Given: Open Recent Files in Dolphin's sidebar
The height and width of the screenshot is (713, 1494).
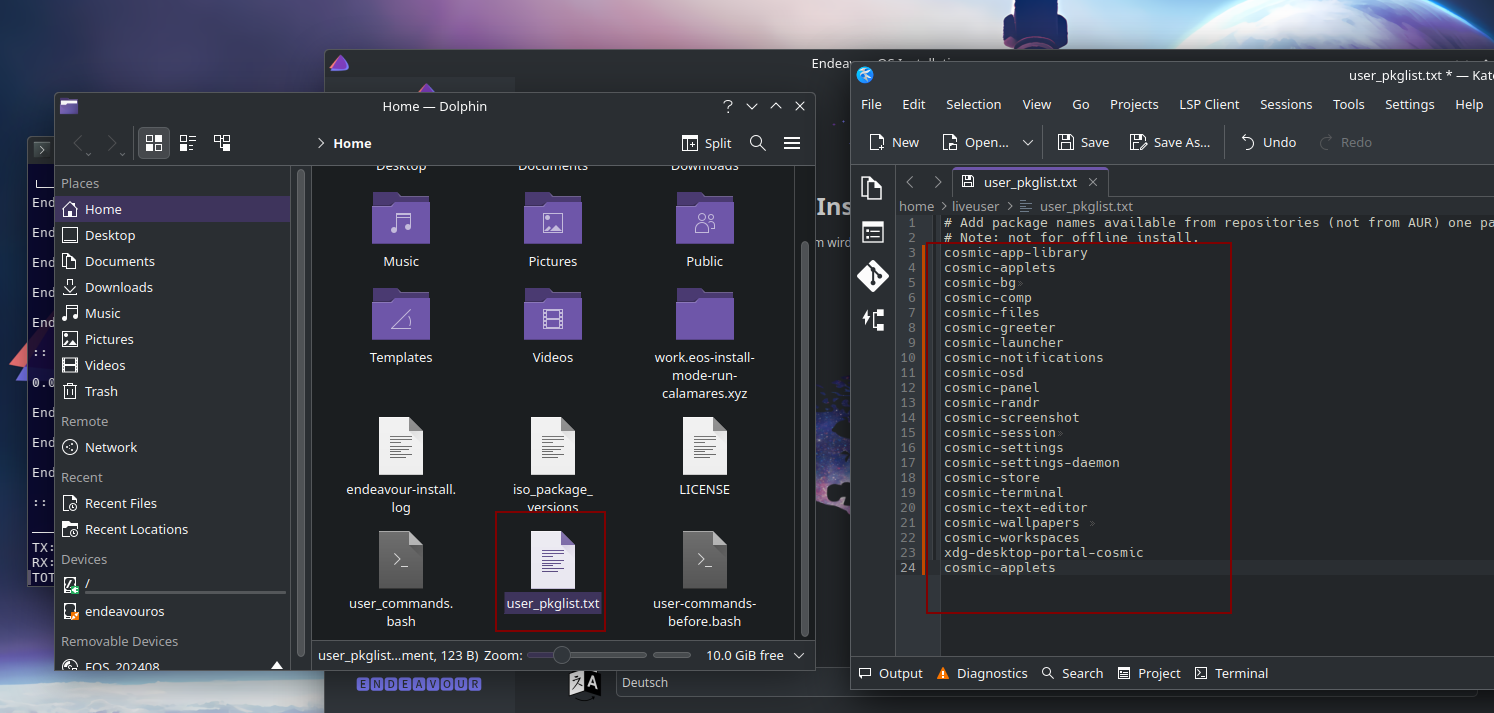Looking at the screenshot, I should pyautogui.click(x=173, y=503).
